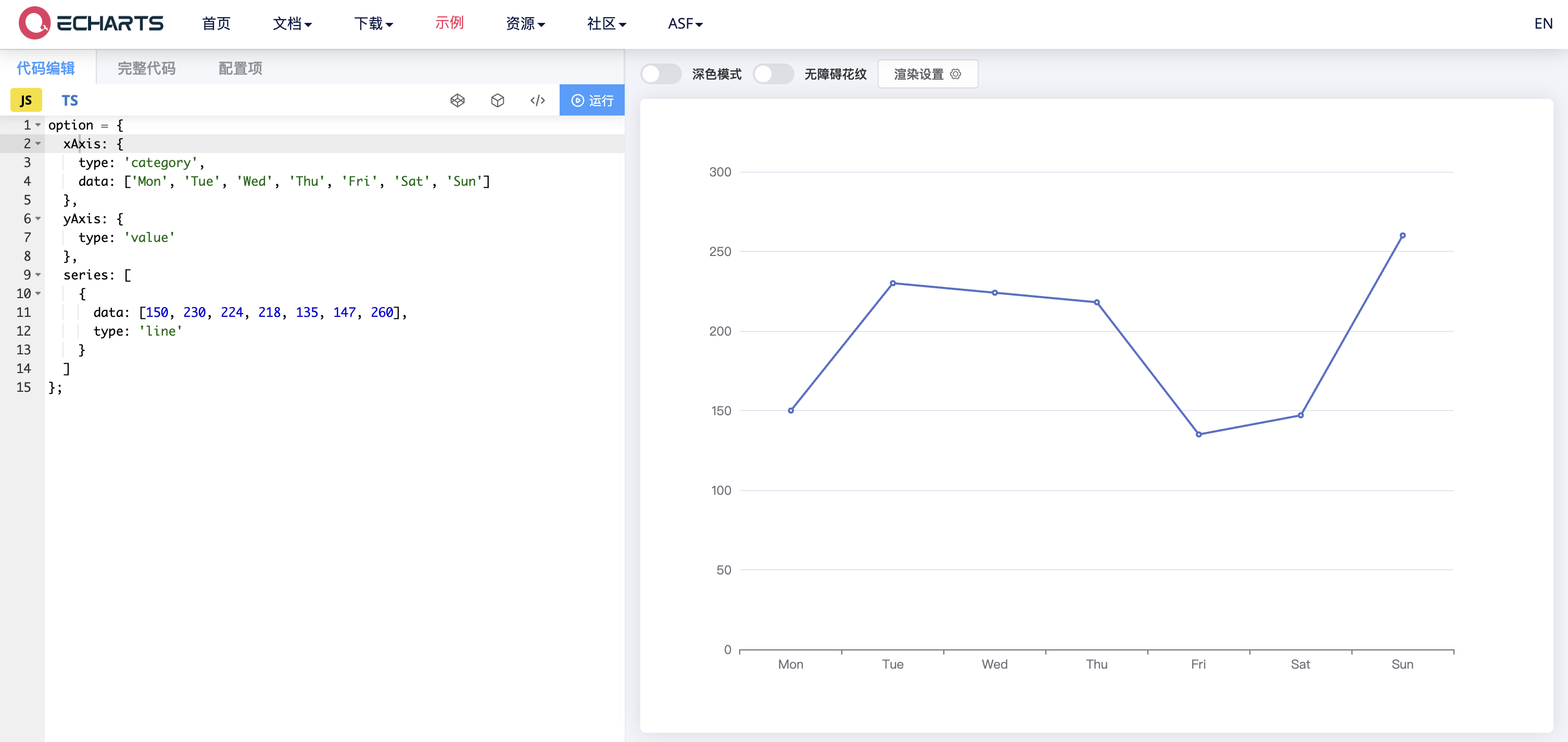Click the ECharts logo
The image size is (1568, 742).
[91, 23]
